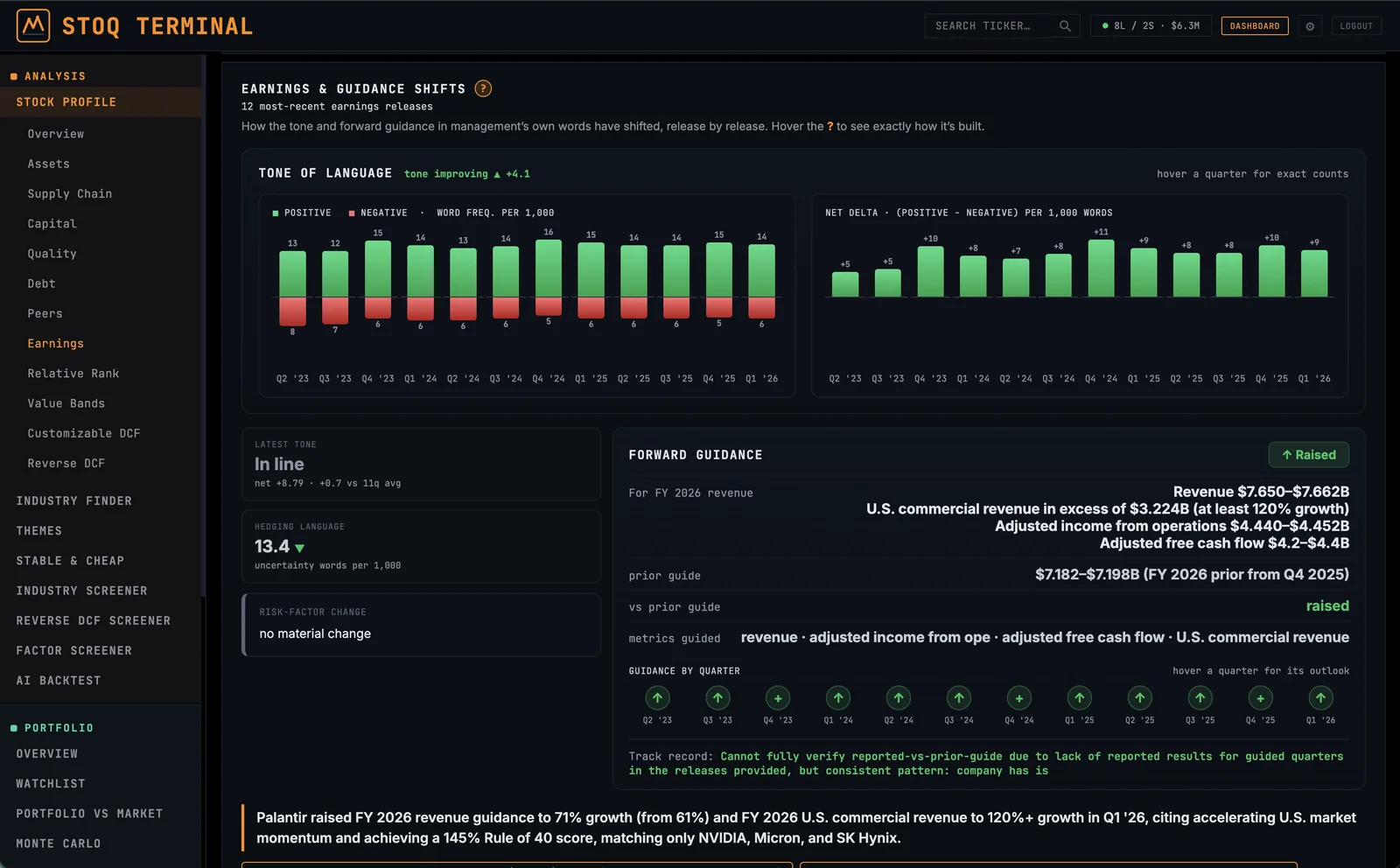
Task: Select Q2 '23 guidance arrow icon
Action: (x=657, y=697)
